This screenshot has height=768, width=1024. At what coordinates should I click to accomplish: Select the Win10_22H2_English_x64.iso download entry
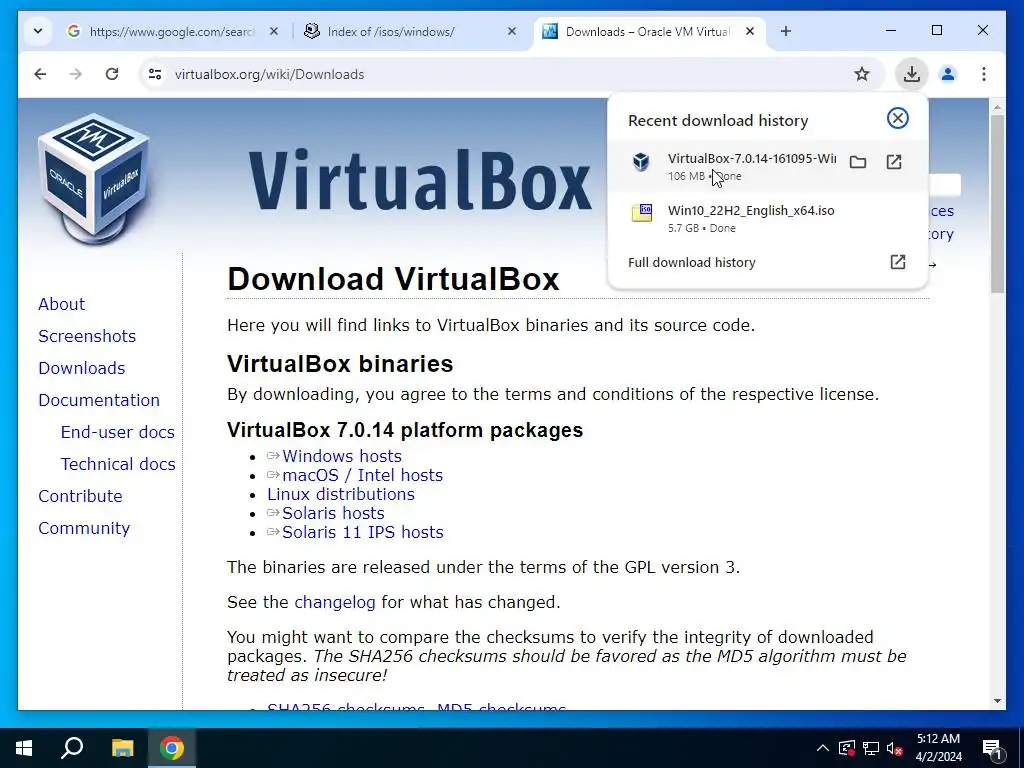pyautogui.click(x=767, y=218)
